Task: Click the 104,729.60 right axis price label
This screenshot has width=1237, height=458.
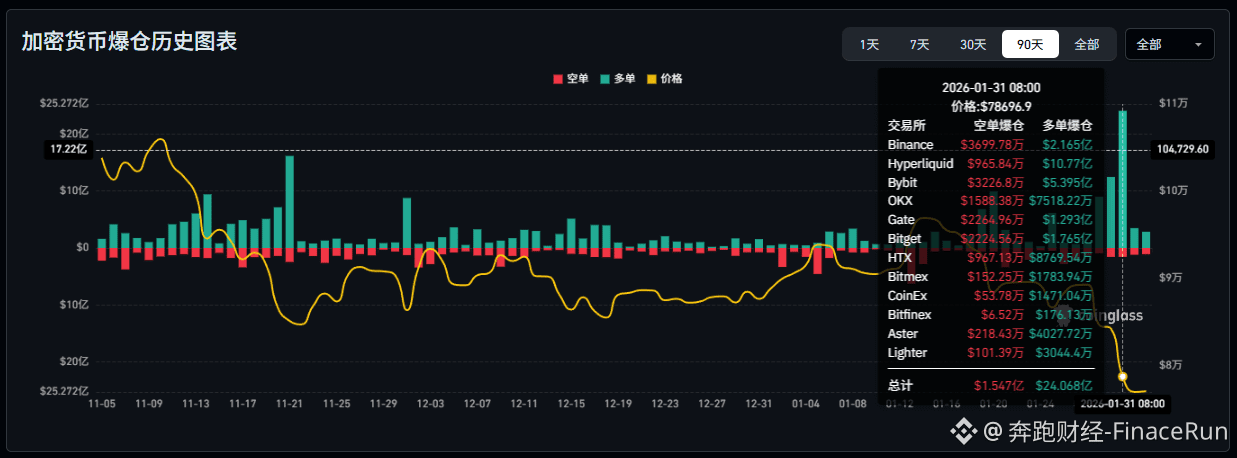Action: click(1183, 149)
